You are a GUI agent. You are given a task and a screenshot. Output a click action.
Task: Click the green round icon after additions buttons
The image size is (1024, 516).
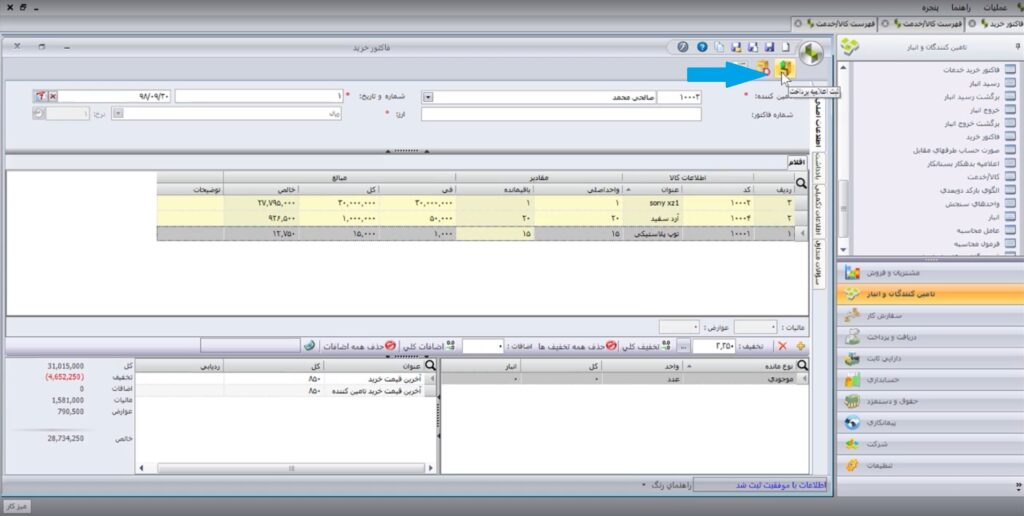tap(310, 345)
